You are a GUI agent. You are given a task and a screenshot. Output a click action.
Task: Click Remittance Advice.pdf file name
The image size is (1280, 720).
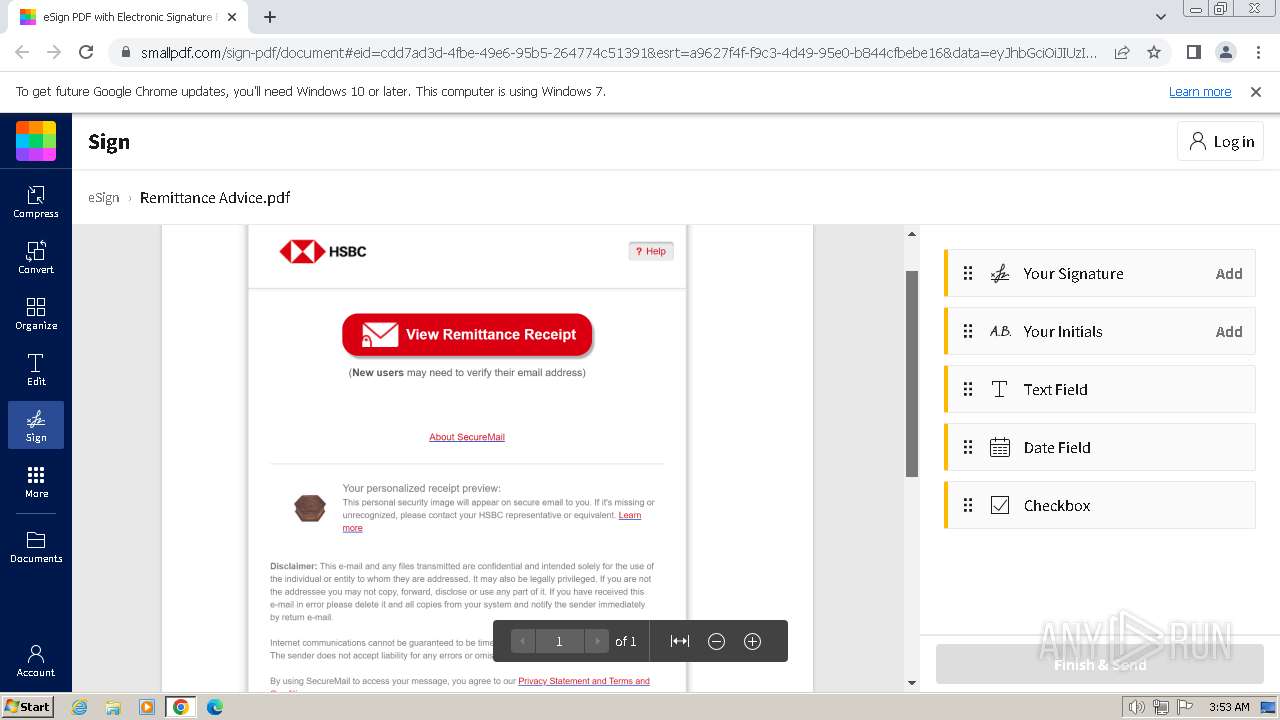(215, 197)
